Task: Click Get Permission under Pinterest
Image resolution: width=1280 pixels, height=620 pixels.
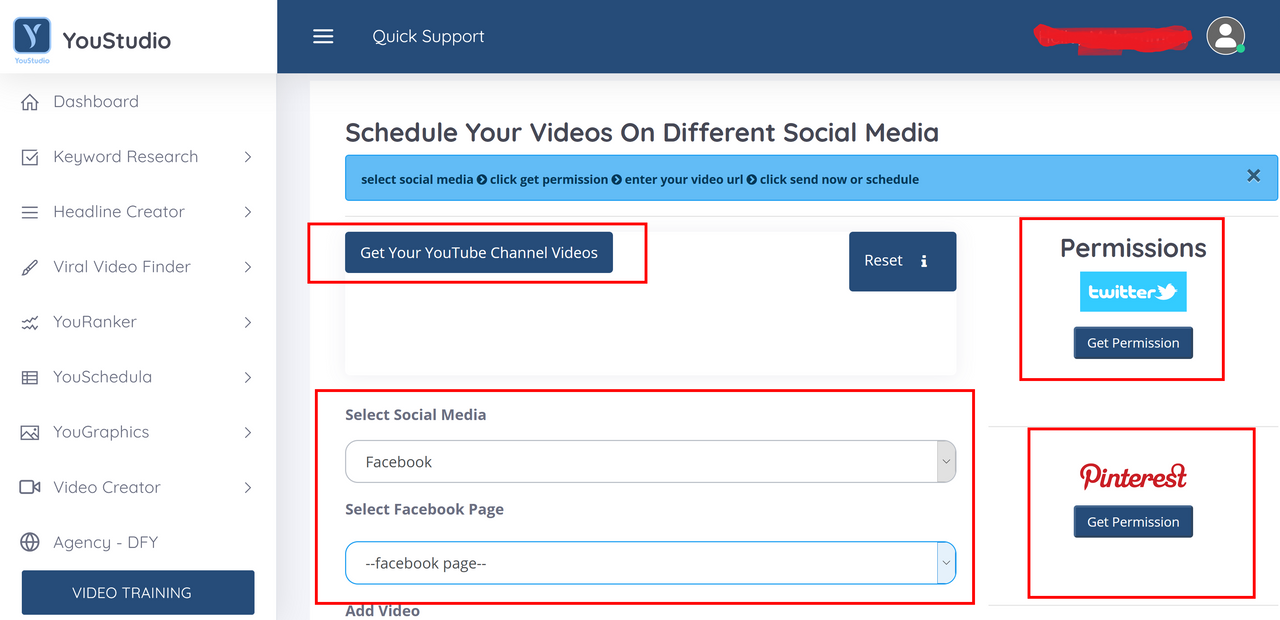Action: [1133, 522]
